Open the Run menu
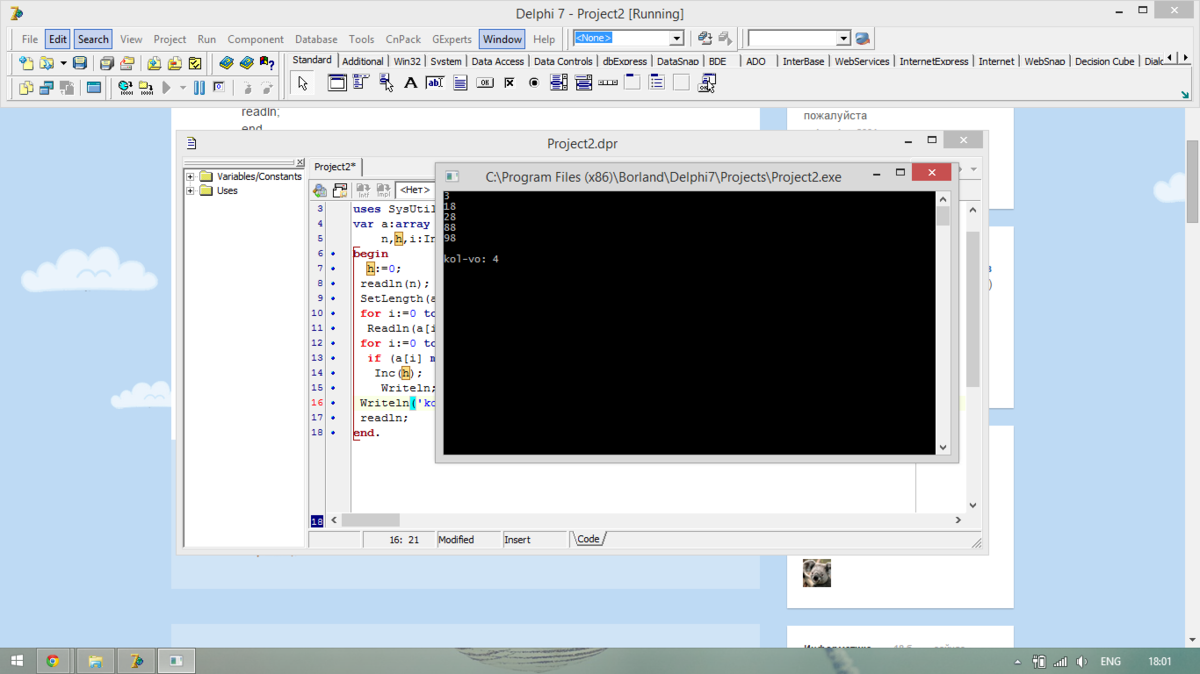1200x674 pixels. coord(206,39)
